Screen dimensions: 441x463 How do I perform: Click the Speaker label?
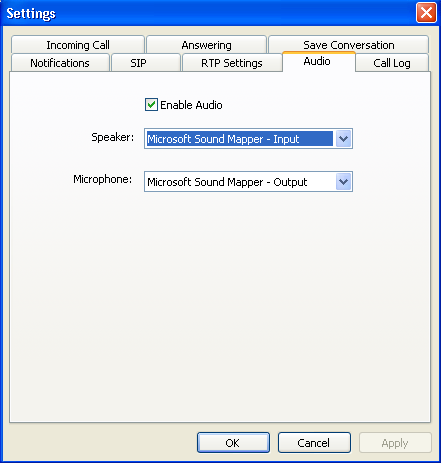[x=112, y=137]
